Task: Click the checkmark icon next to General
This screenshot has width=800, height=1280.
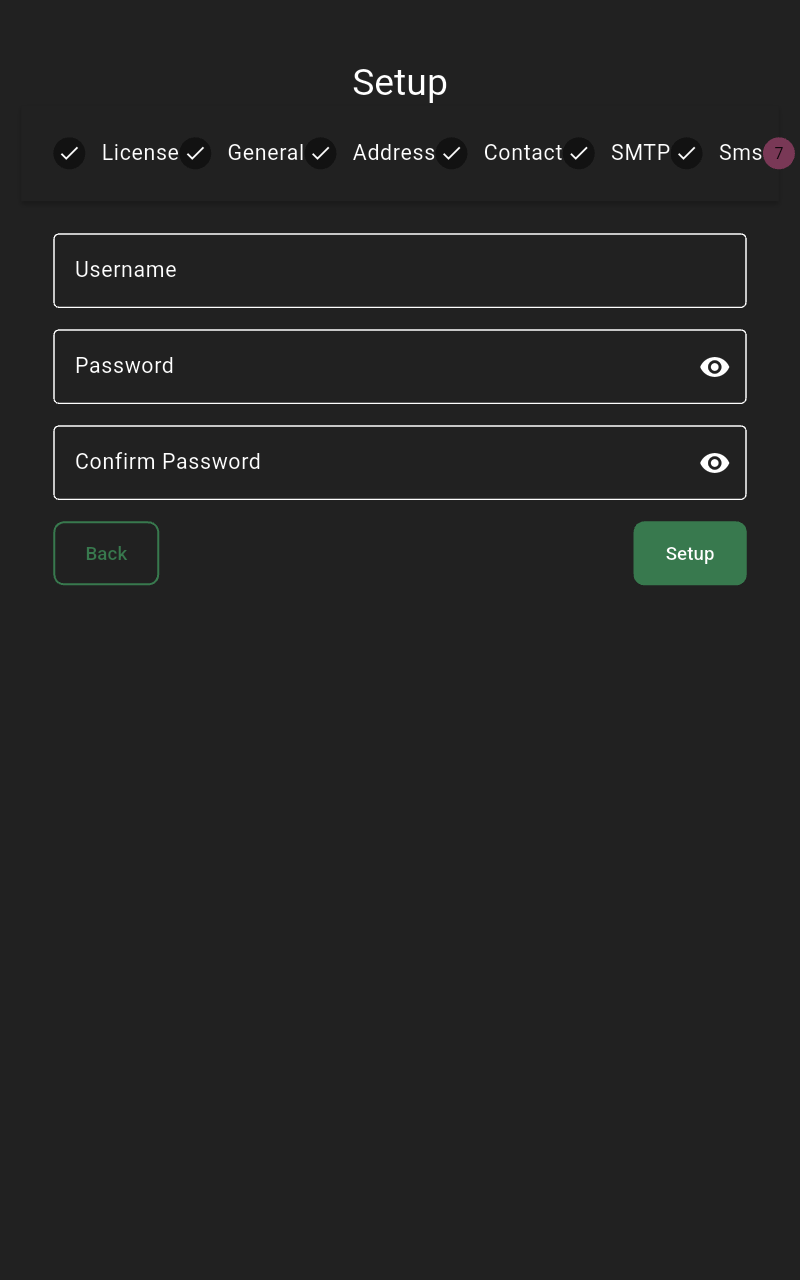Action: [x=195, y=153]
